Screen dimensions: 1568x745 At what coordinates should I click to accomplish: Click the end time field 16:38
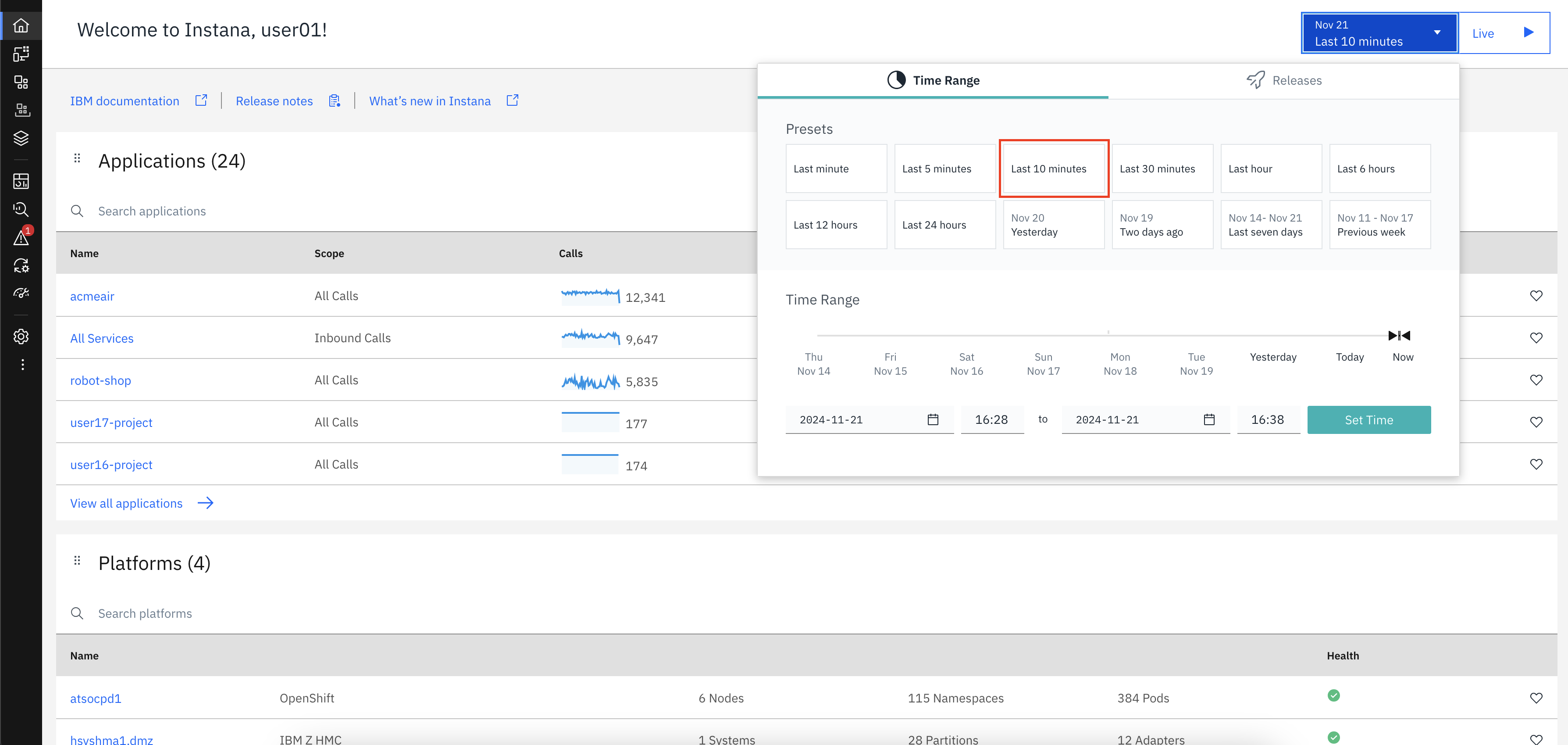[1268, 420]
